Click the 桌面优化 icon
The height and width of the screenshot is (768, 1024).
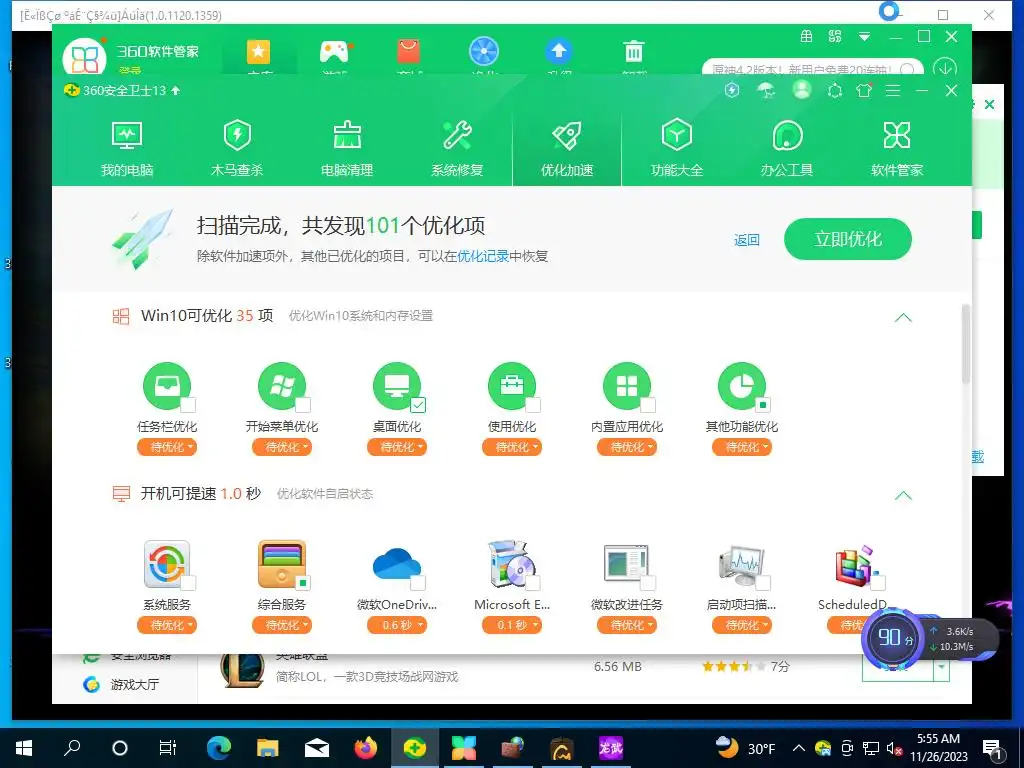396,386
